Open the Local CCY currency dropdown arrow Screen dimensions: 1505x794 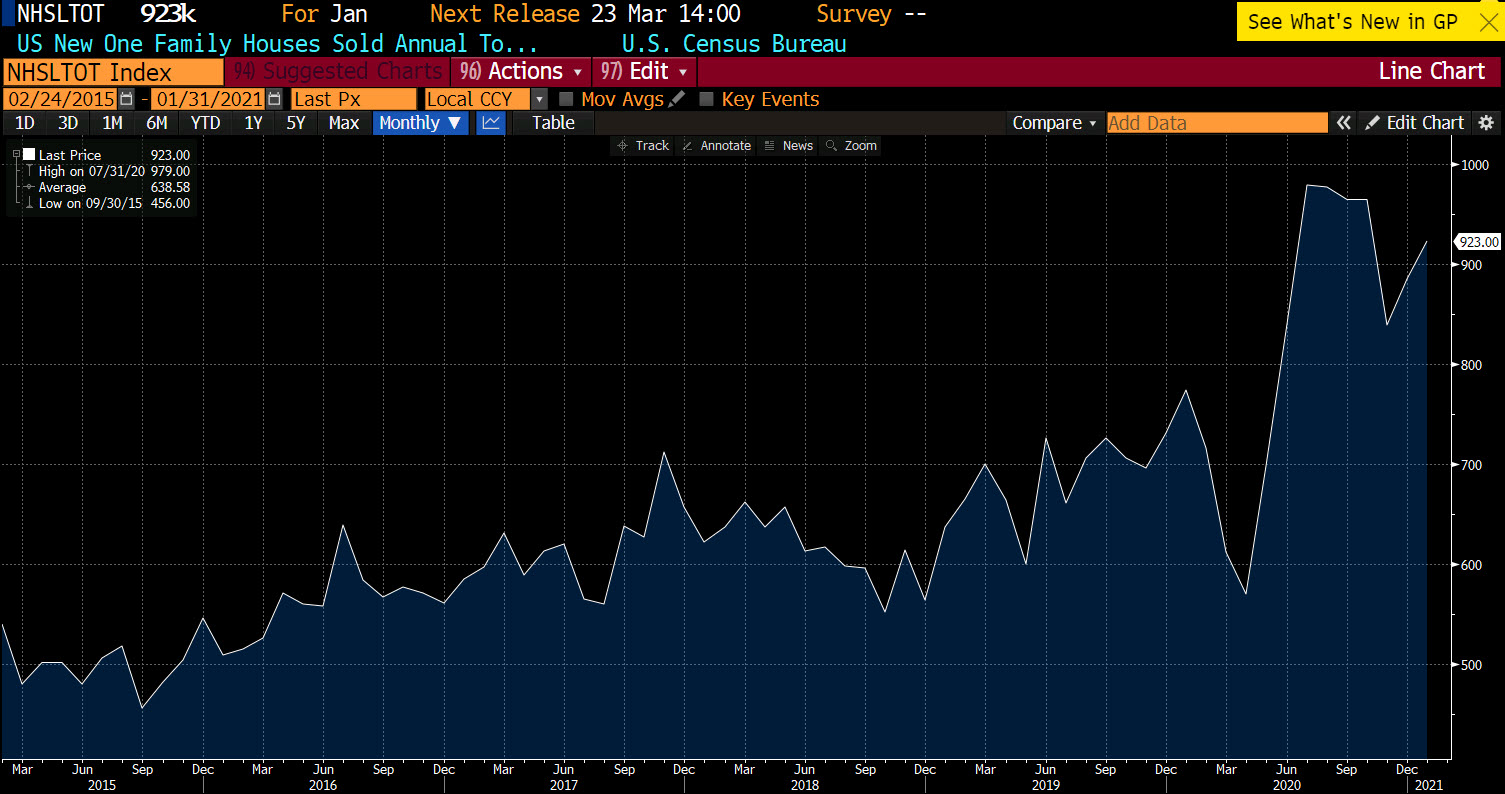click(x=540, y=99)
